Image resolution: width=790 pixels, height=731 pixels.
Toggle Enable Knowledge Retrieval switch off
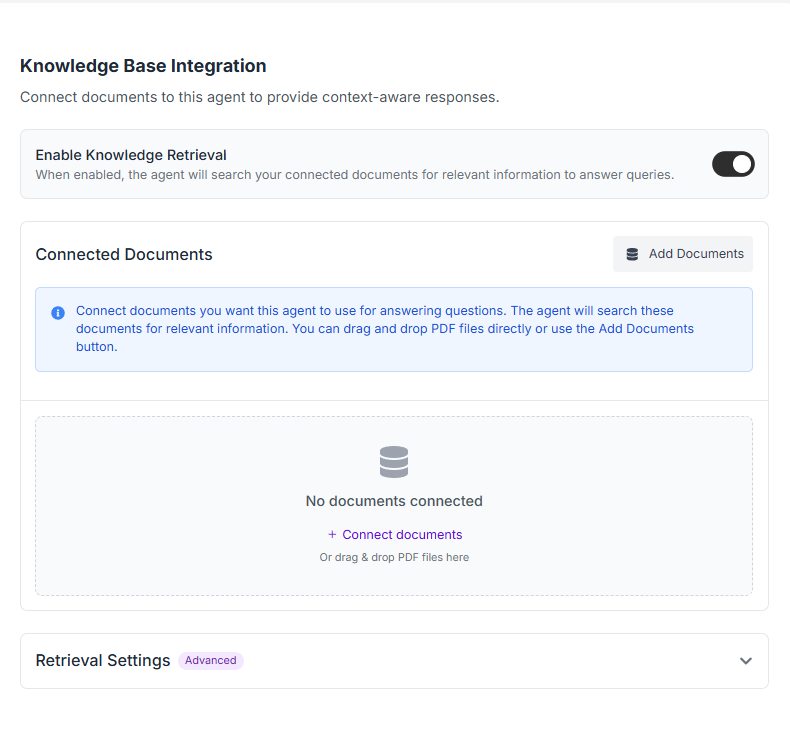point(733,164)
